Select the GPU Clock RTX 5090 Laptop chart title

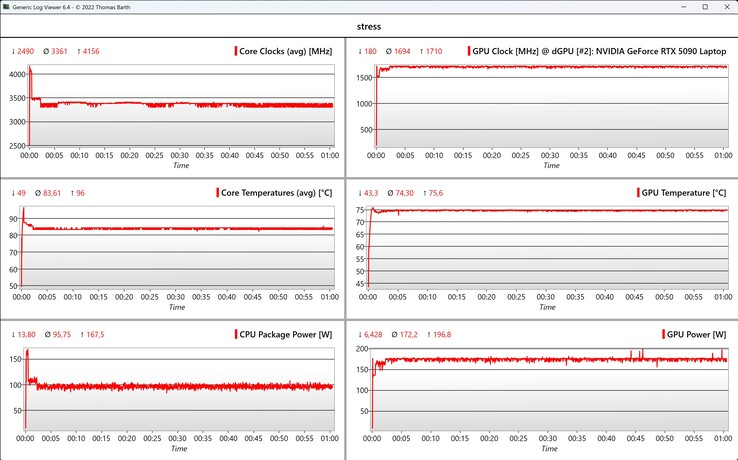point(599,51)
